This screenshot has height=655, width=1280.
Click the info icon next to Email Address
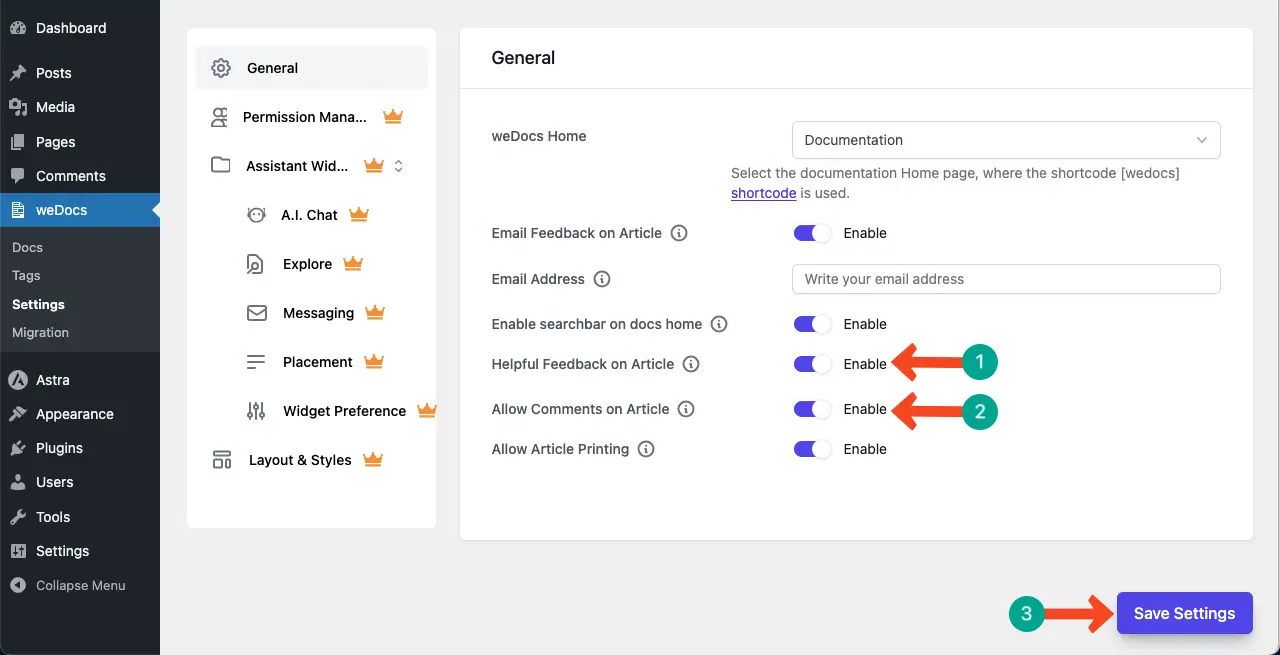(x=602, y=279)
